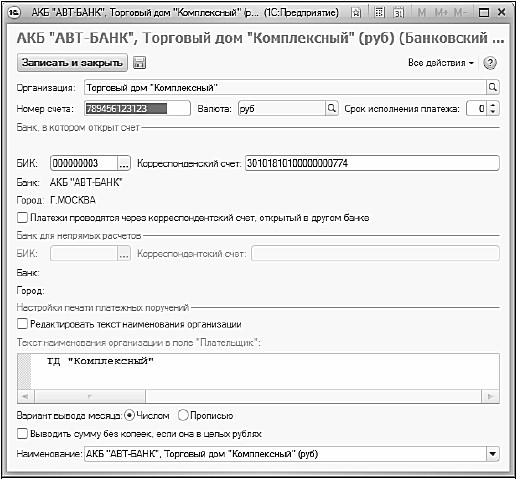
Task: Open БИК selection ellipsis for main bank
Action: click(x=124, y=163)
